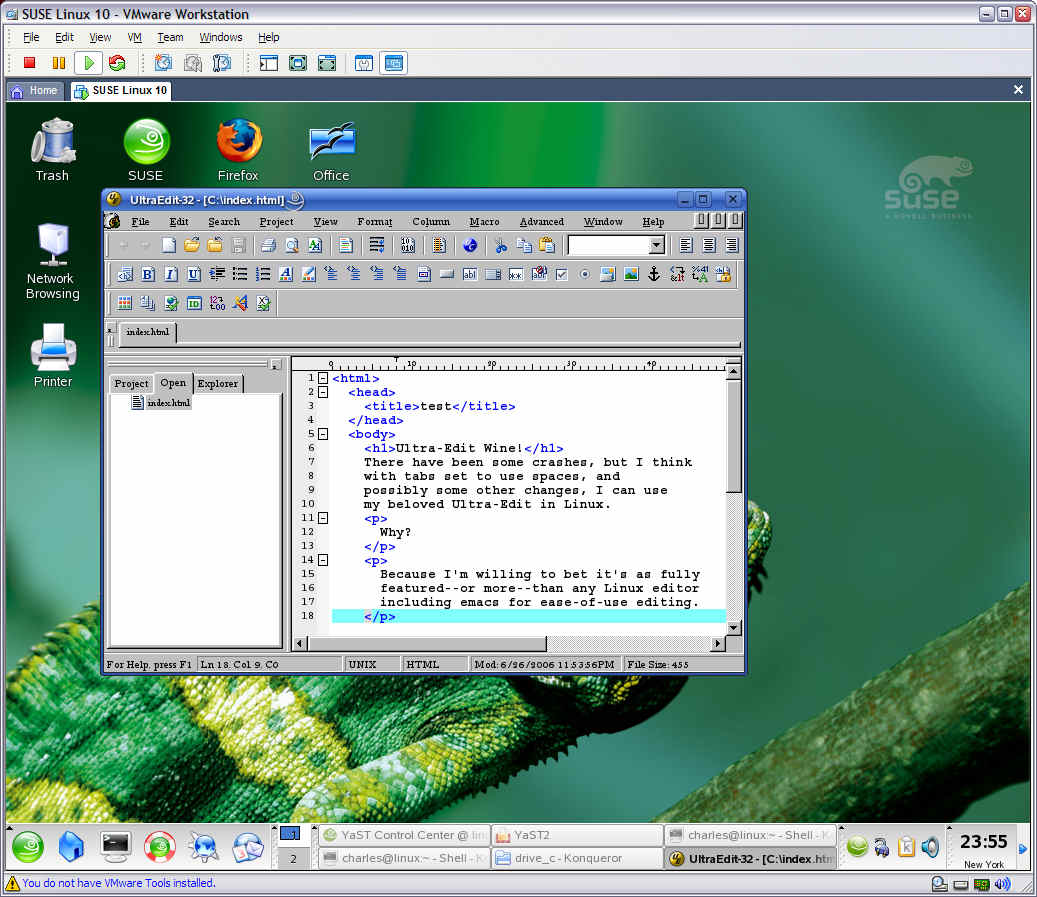This screenshot has height=897, width=1037.
Task: Click the editor vertical scrollbar thumb
Action: pyautogui.click(x=733, y=437)
